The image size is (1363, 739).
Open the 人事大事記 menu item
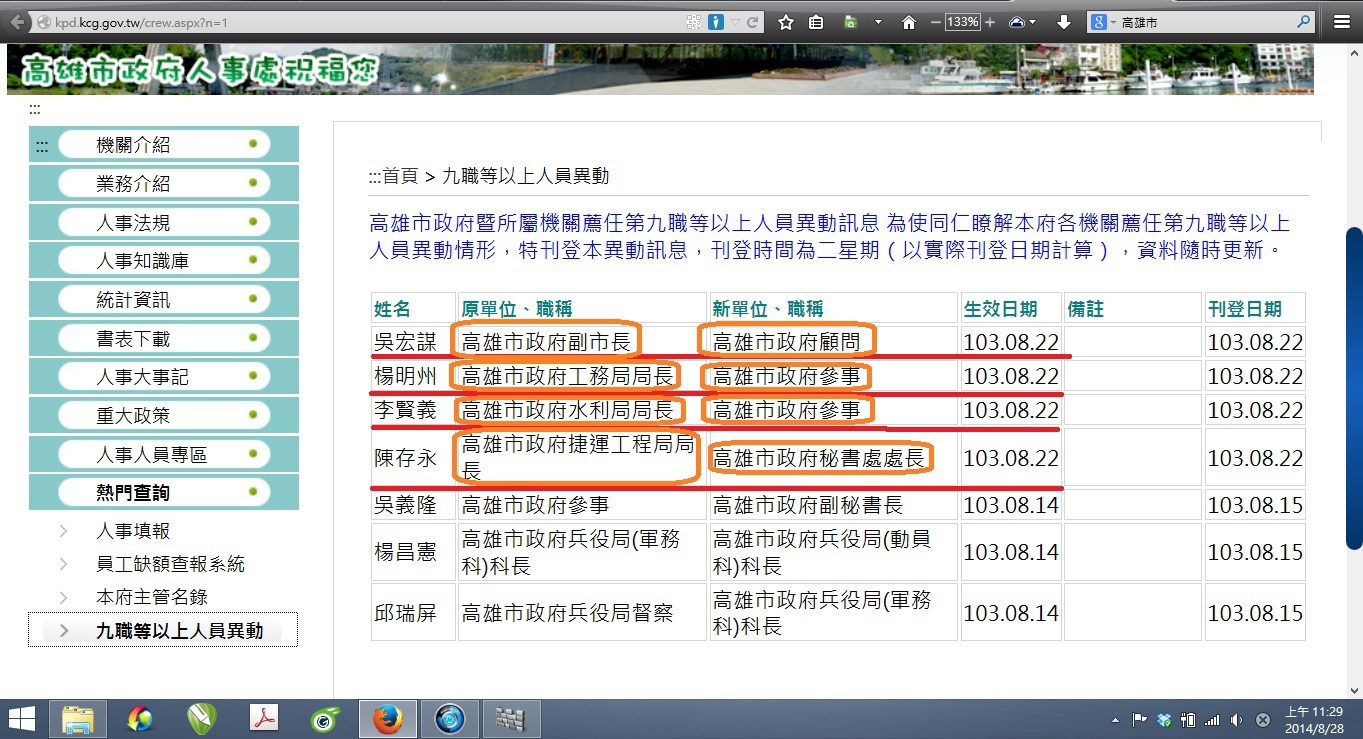click(x=164, y=377)
